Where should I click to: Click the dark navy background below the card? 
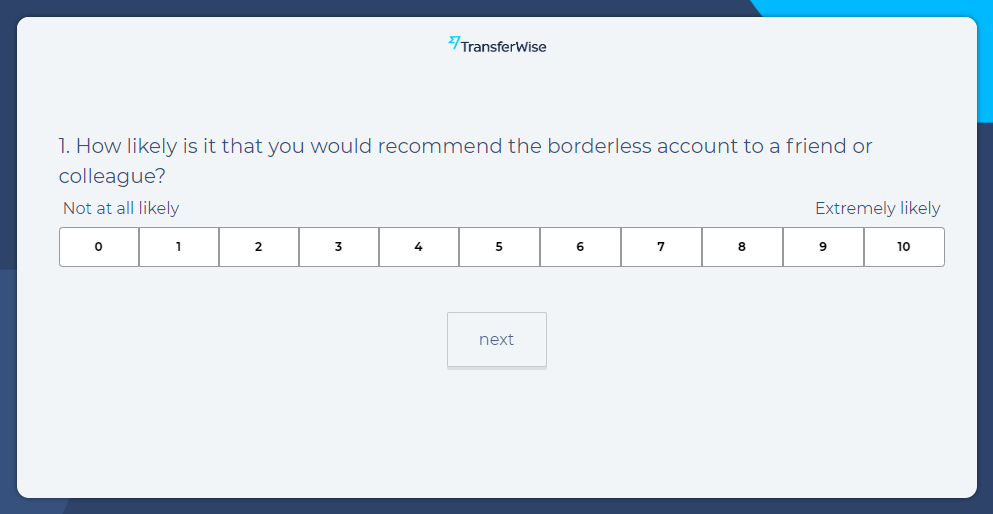pos(500,506)
